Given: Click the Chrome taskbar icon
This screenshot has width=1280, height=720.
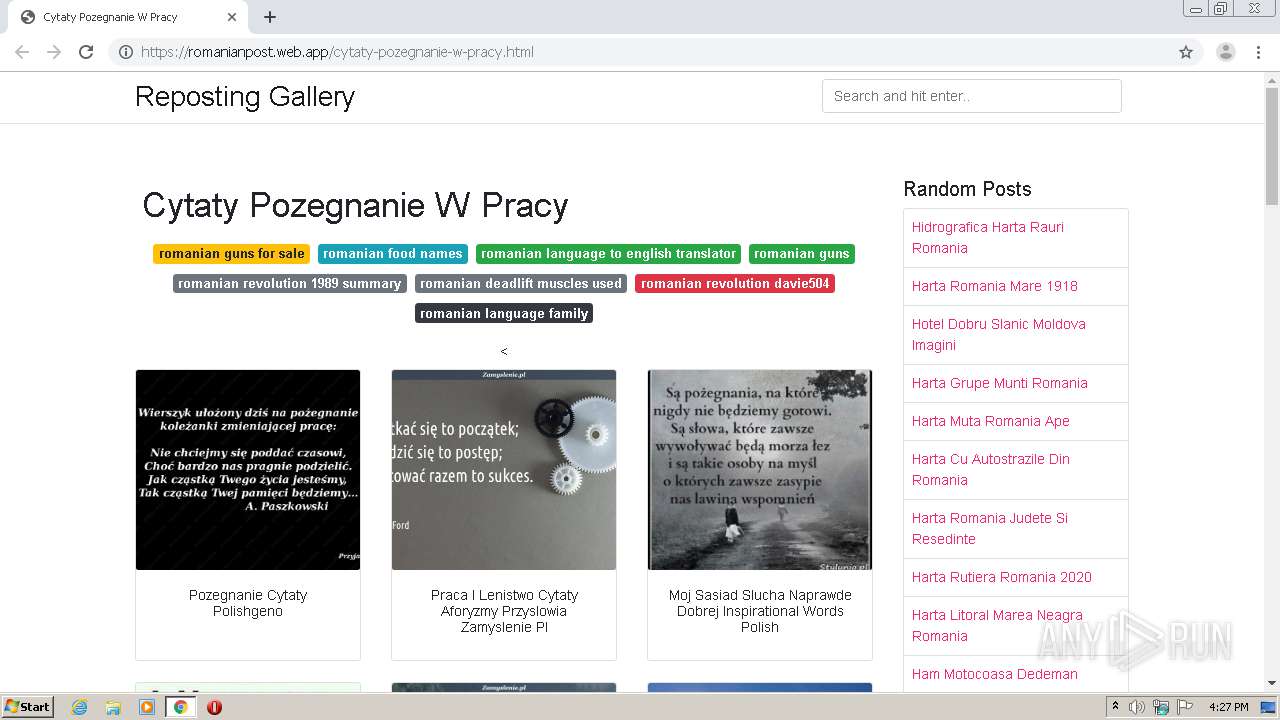Looking at the screenshot, I should pyautogui.click(x=180, y=707).
